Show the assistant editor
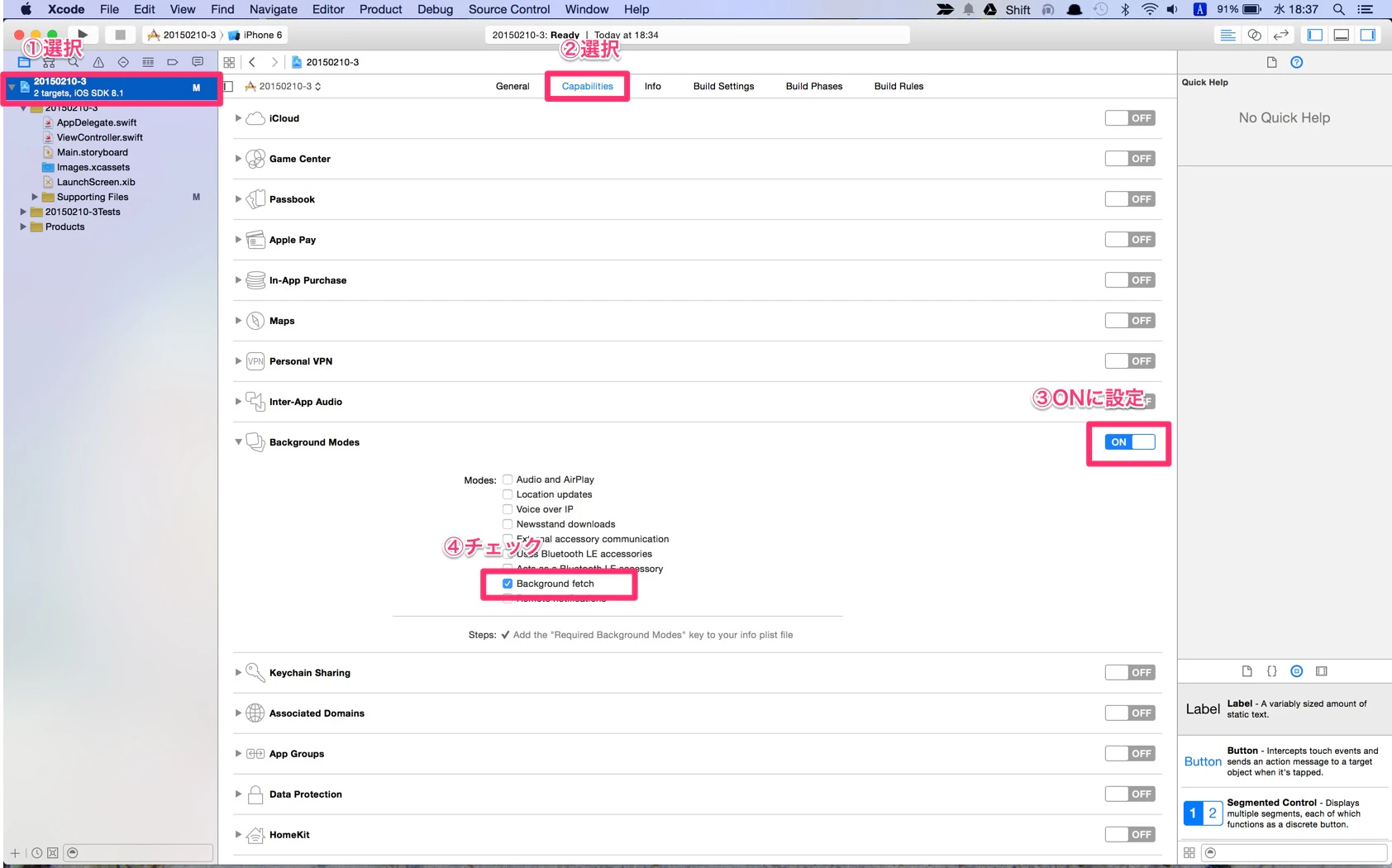 [x=1255, y=35]
